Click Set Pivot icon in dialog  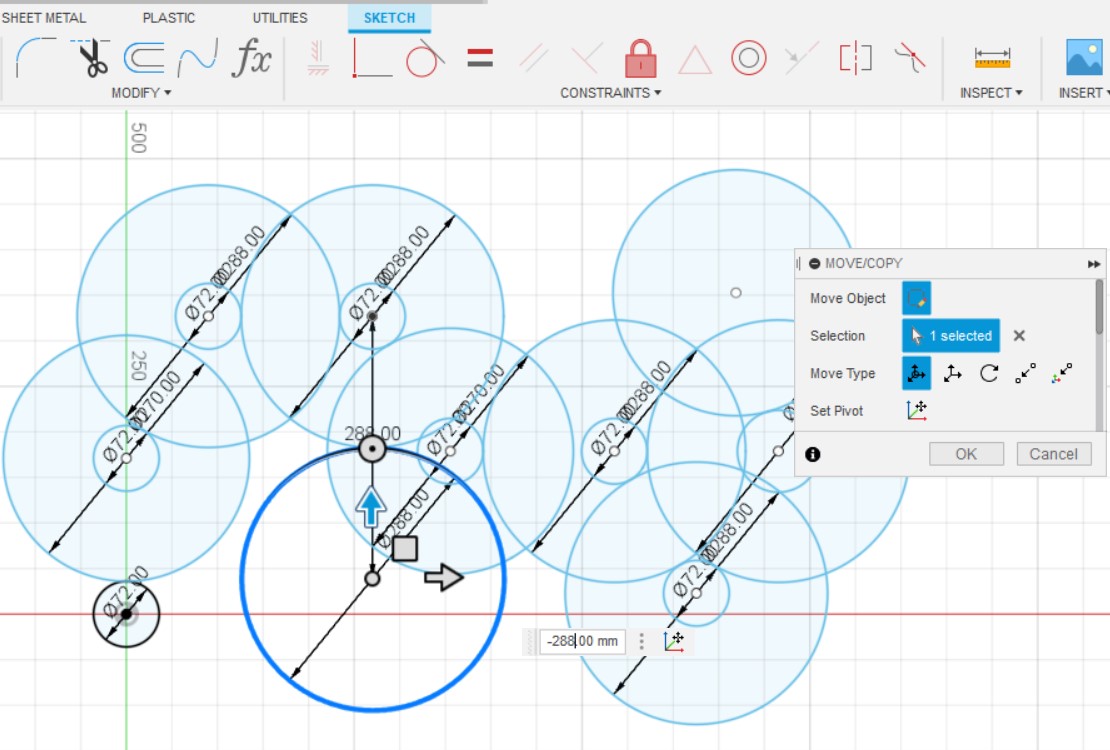[x=917, y=410]
